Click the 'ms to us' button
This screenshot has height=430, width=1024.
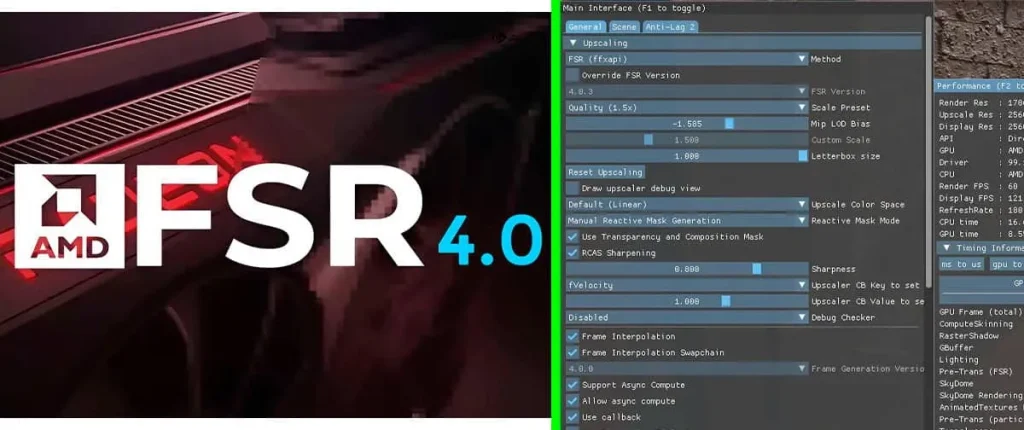click(x=961, y=264)
